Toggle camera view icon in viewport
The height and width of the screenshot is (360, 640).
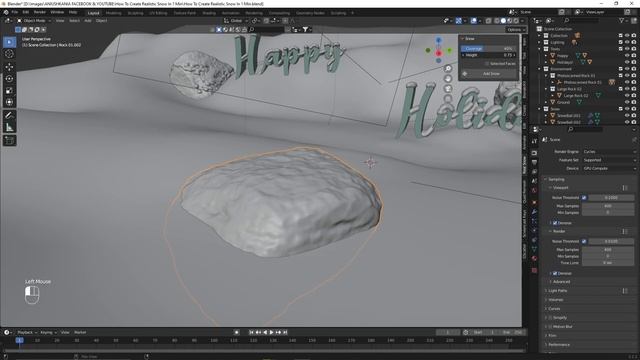coord(448,89)
